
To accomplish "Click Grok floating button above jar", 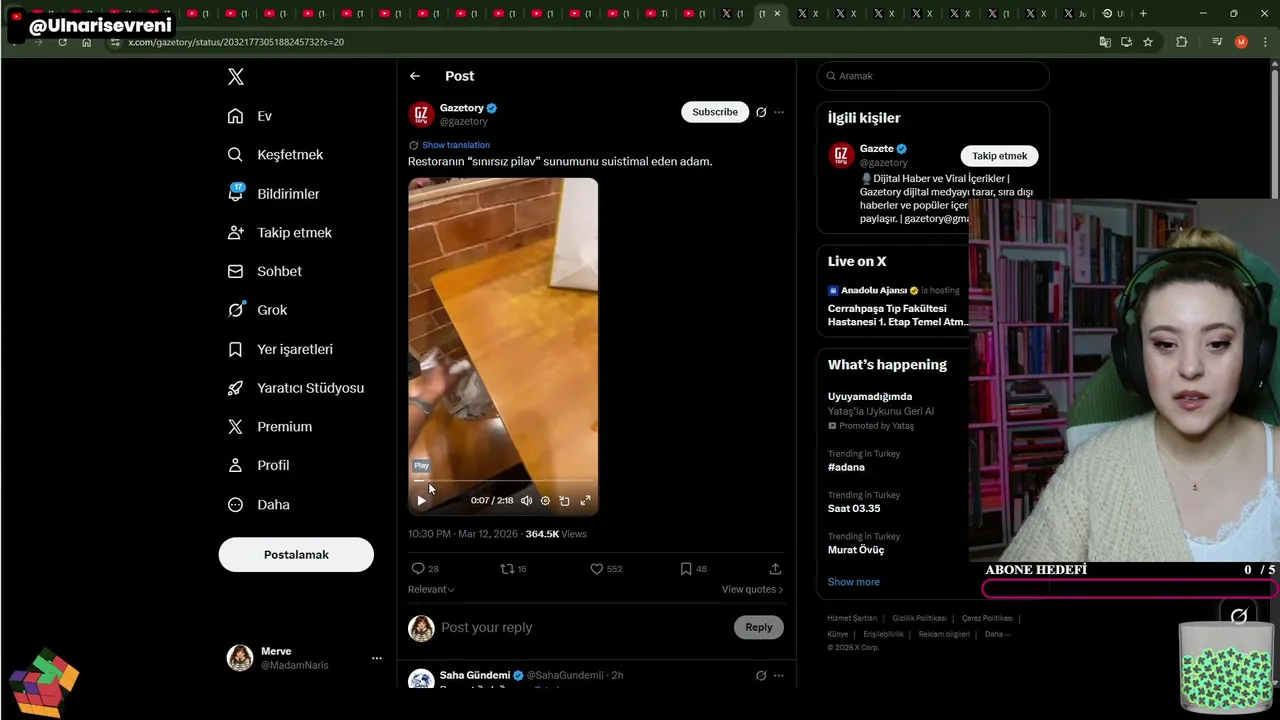I will 1239,616.
